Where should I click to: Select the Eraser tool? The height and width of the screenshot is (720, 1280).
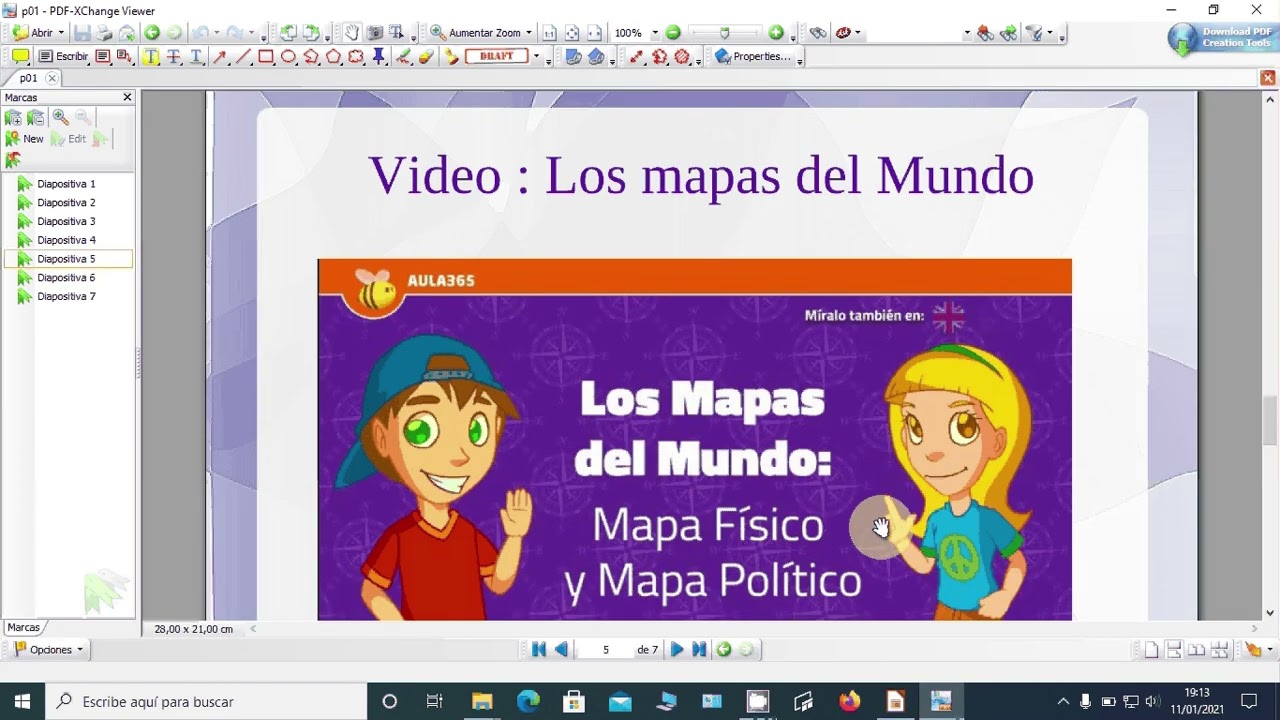pos(426,57)
